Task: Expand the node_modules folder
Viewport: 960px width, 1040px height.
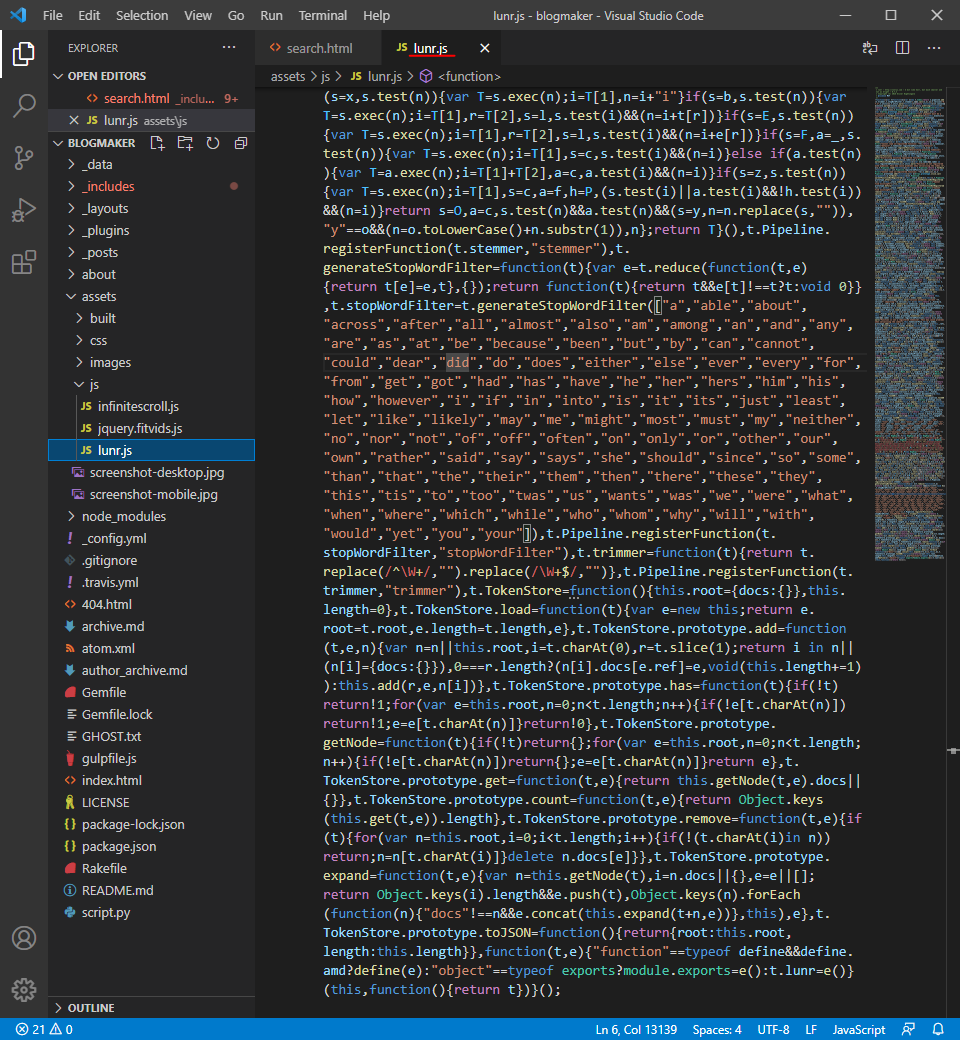Action: click(151, 516)
